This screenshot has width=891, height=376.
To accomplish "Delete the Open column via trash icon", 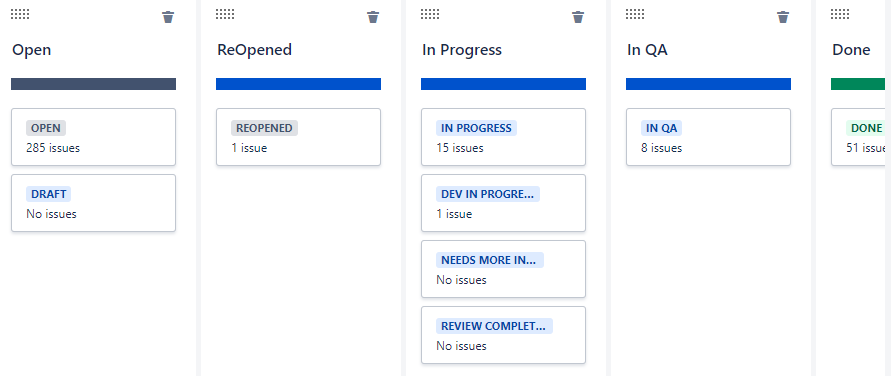I will (168, 17).
